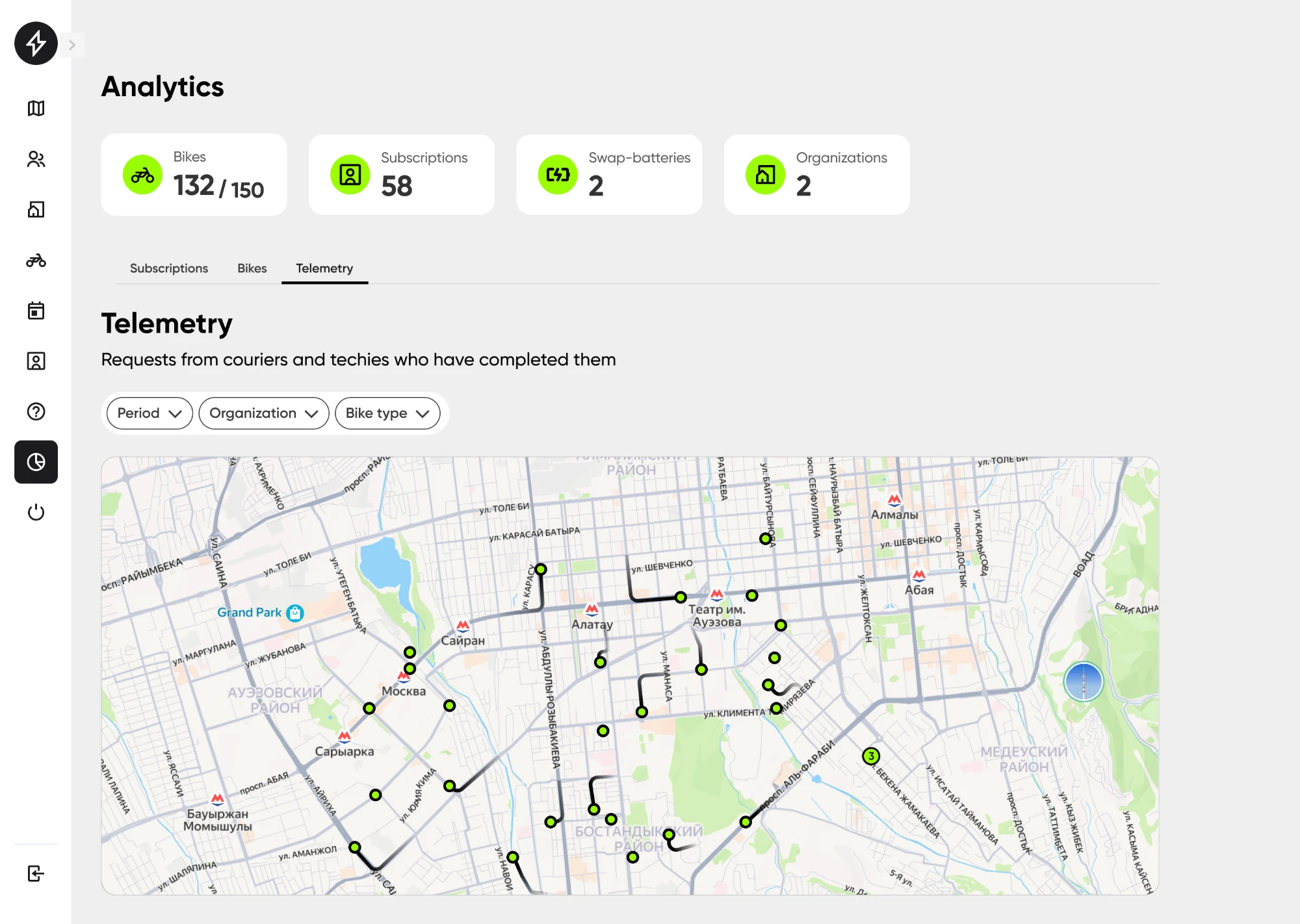The height and width of the screenshot is (924, 1300).
Task: Click the Swap-batteries green battery icon
Action: (x=558, y=174)
